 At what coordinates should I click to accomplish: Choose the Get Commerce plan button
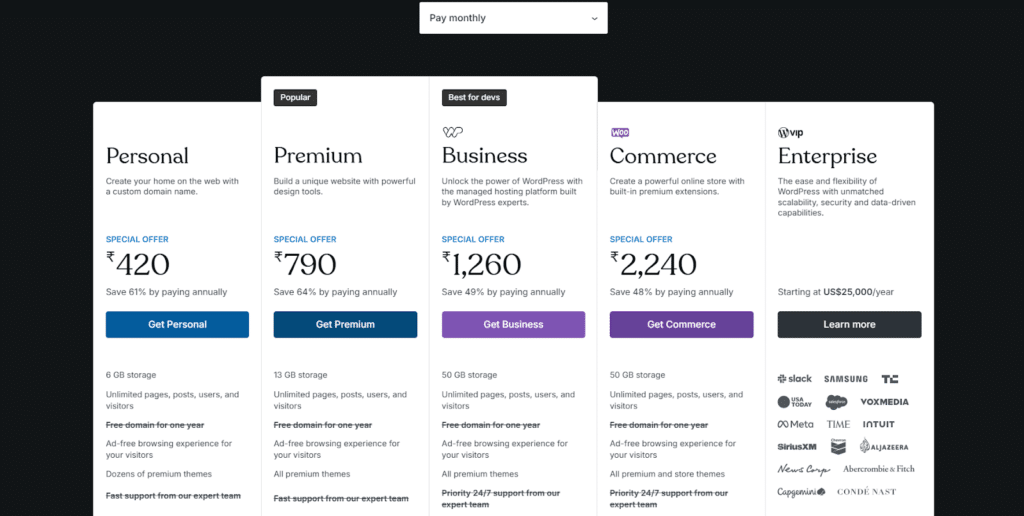tap(681, 325)
